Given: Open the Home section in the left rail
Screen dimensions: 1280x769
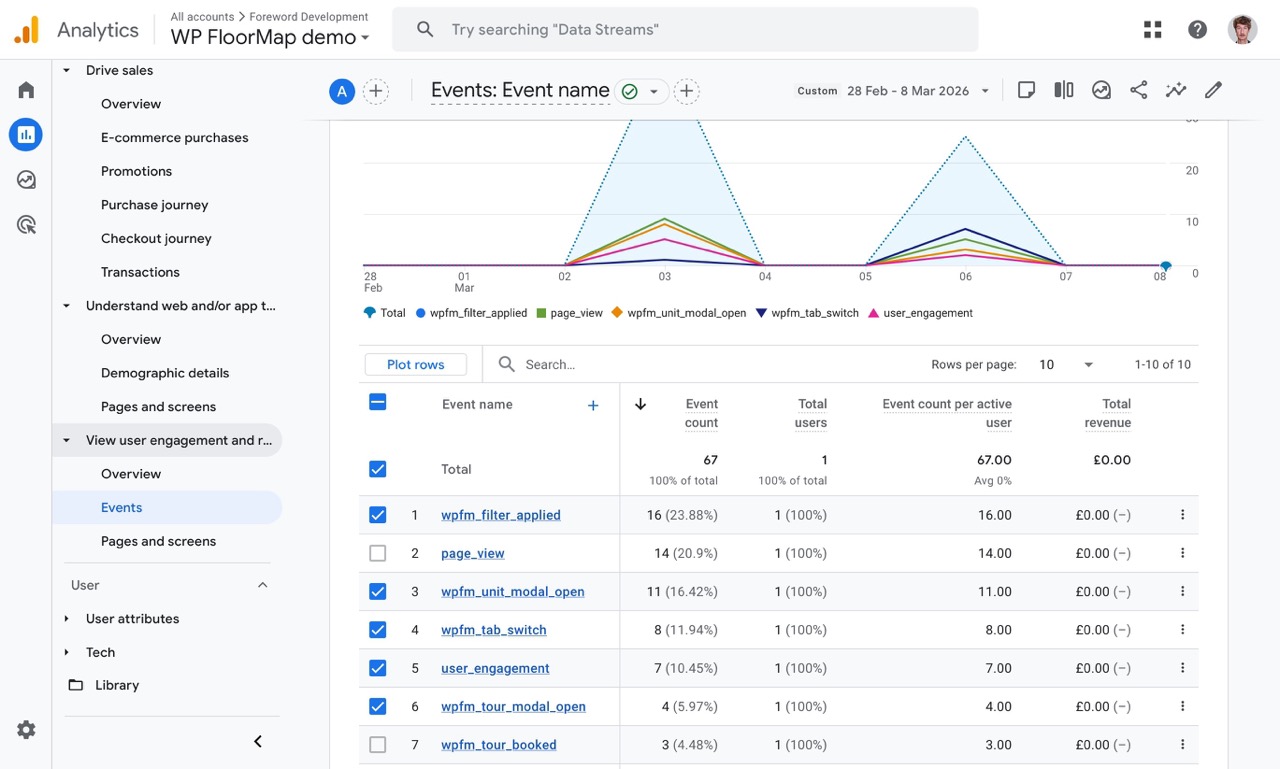Looking at the screenshot, I should (25, 89).
